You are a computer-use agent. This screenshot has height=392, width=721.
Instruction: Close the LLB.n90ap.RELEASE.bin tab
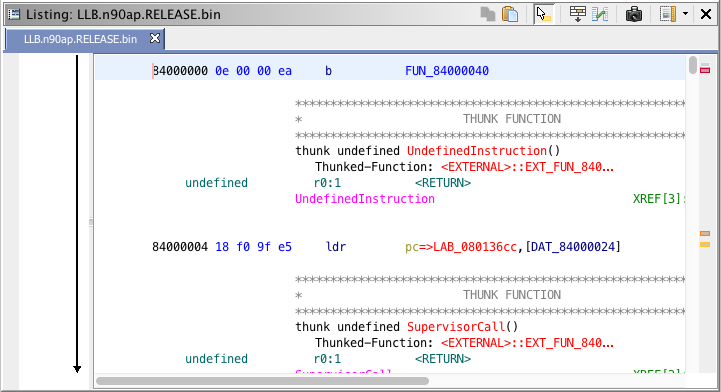tap(155, 39)
